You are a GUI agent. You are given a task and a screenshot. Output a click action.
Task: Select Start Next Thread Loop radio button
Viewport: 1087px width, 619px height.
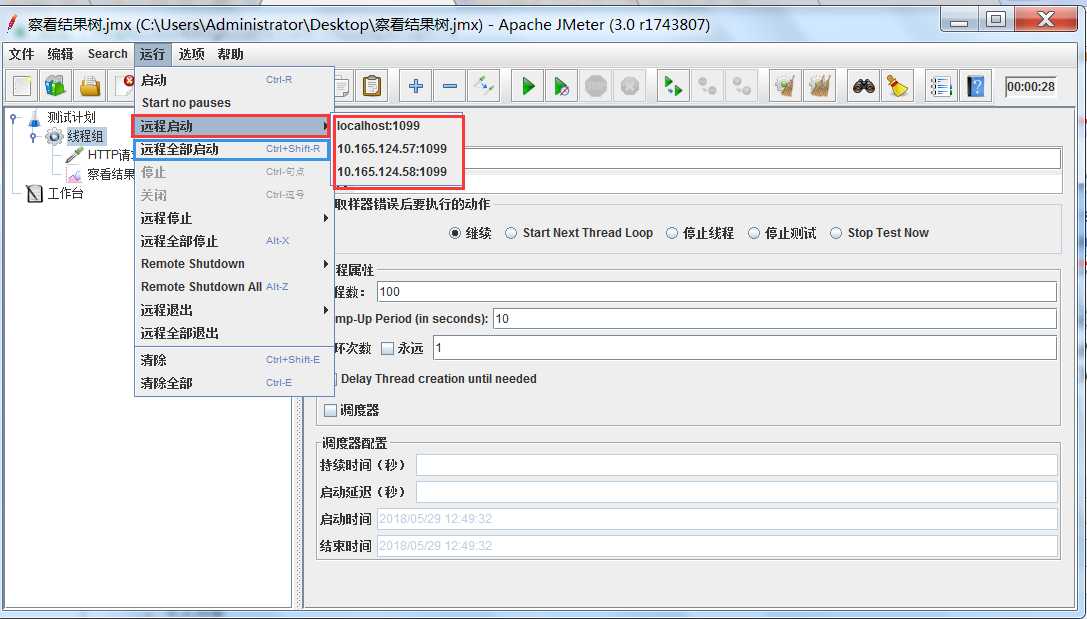click(511, 234)
